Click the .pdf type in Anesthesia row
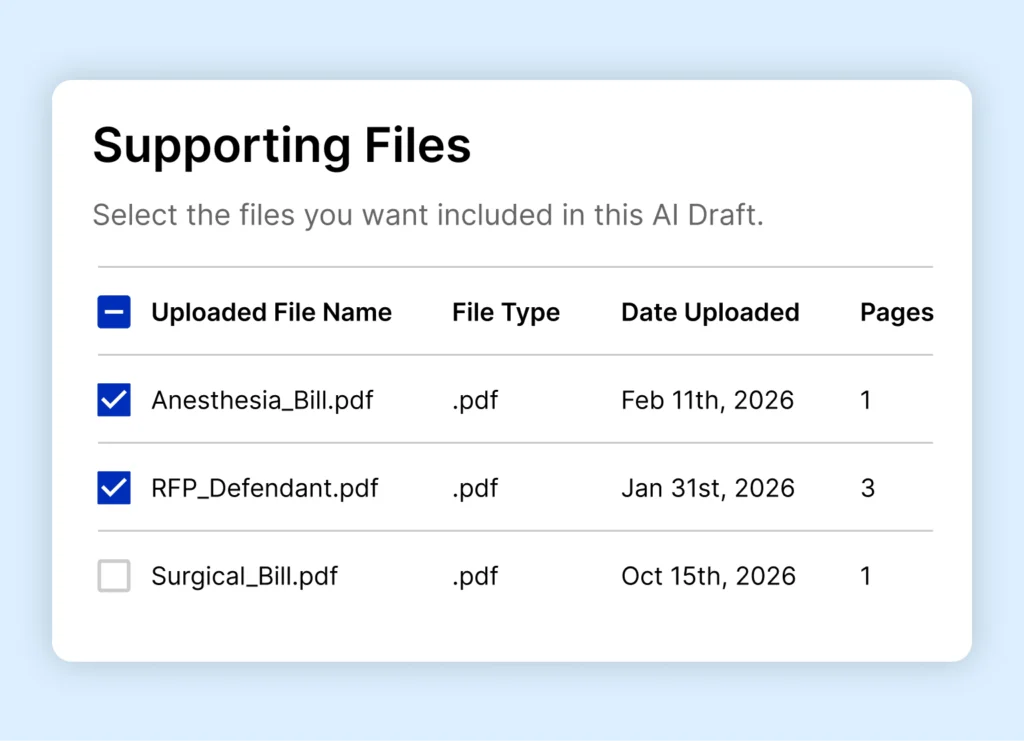 click(475, 401)
